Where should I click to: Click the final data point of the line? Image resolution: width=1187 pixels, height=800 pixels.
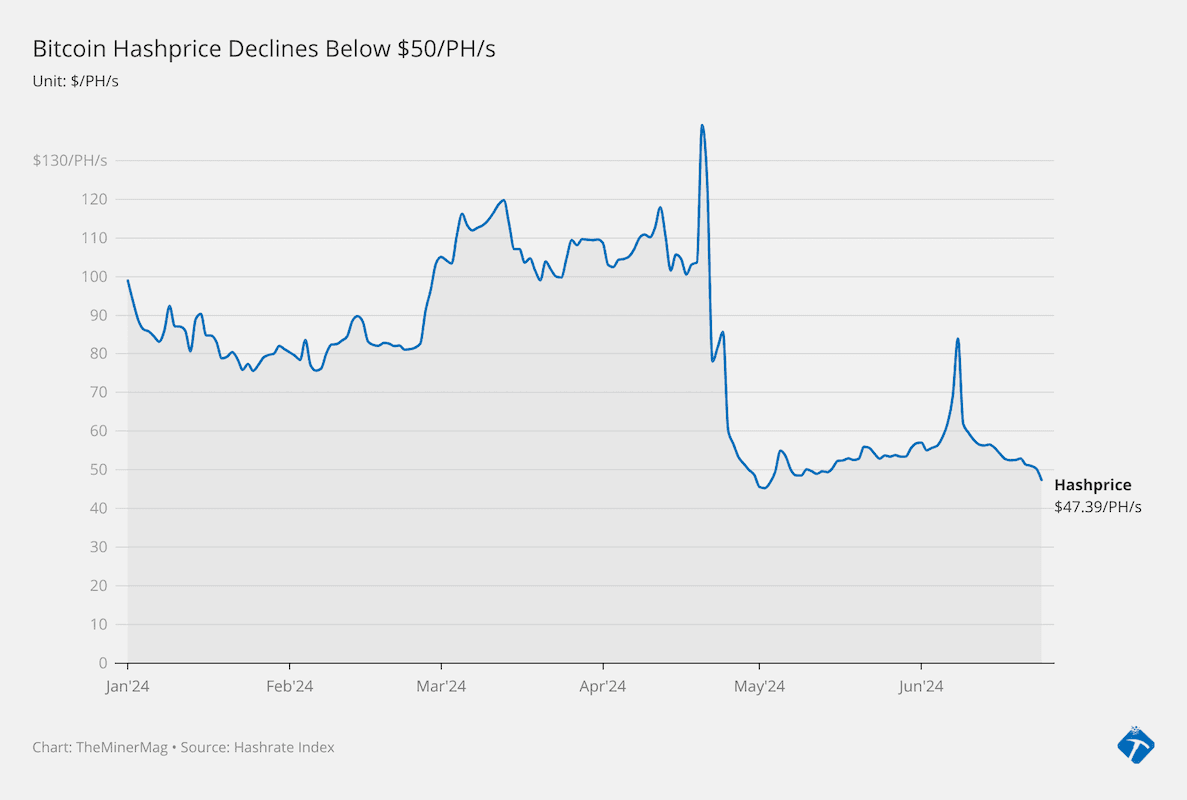point(1041,480)
